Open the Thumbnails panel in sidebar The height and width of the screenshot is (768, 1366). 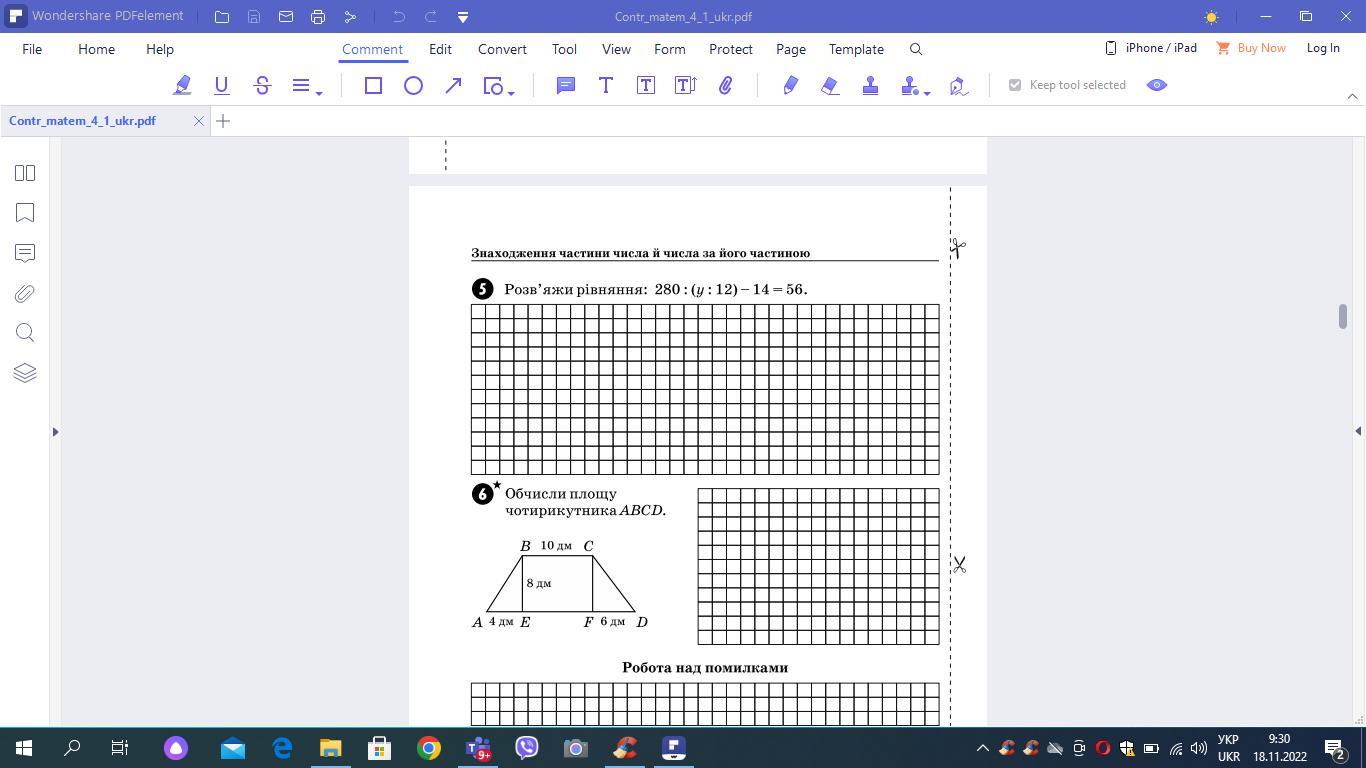[x=25, y=173]
